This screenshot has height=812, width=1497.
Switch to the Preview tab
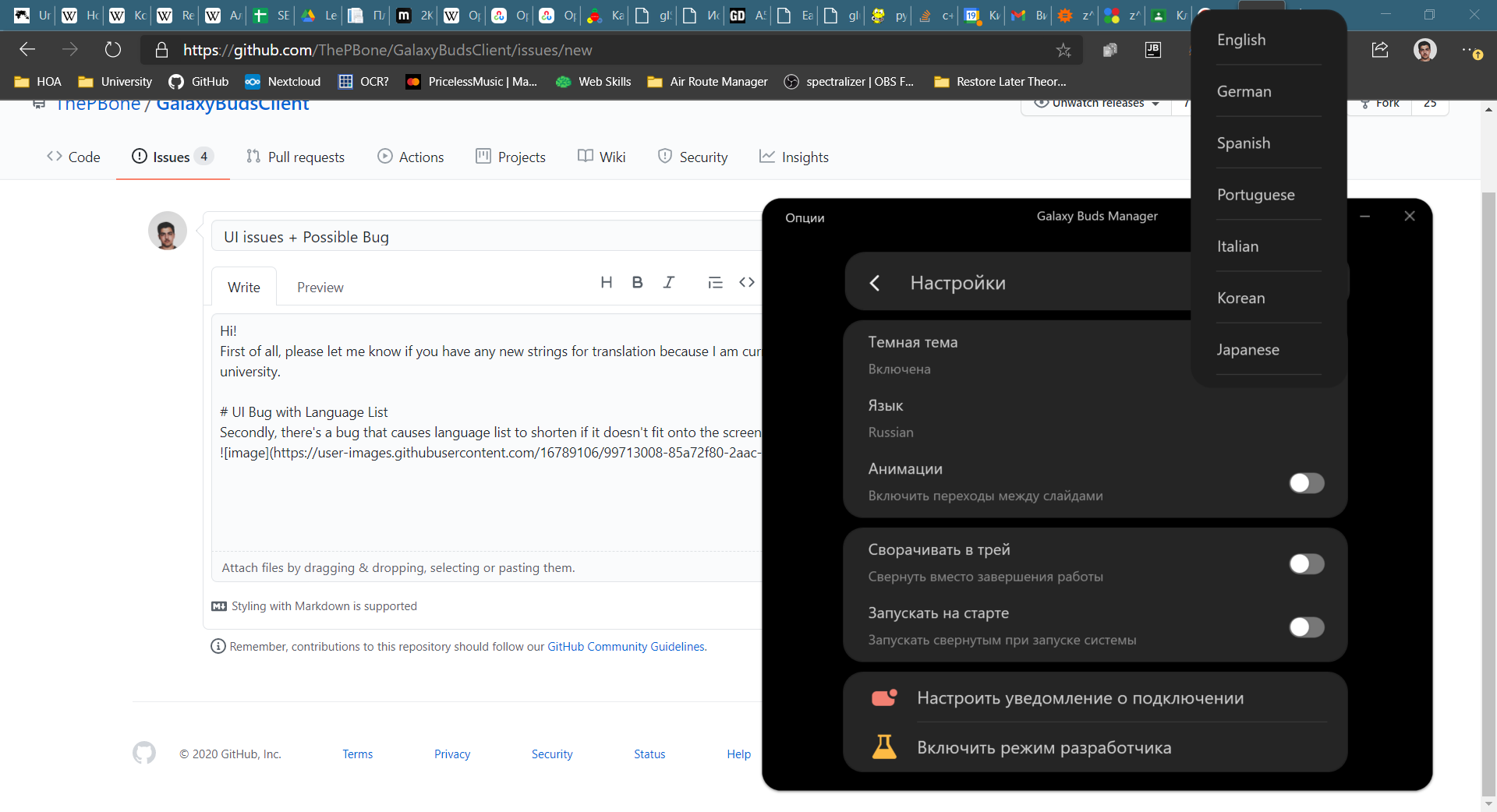[x=320, y=288]
